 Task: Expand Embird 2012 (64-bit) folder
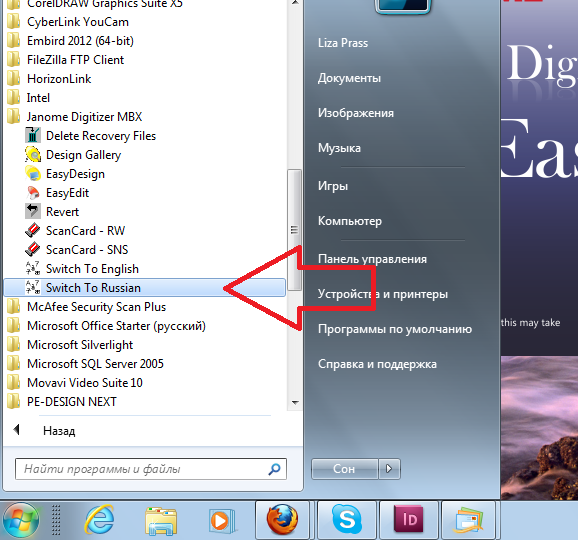[70, 41]
